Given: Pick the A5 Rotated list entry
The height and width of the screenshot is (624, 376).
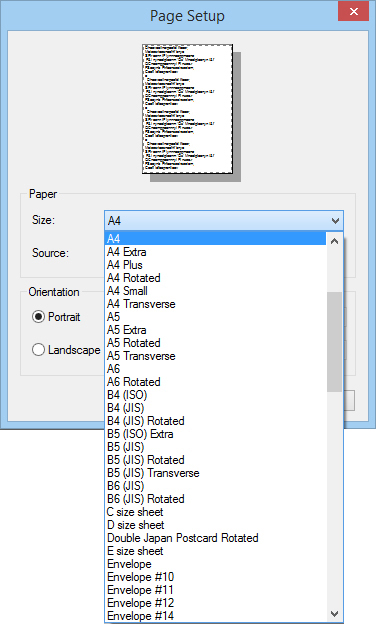Looking at the screenshot, I should pyautogui.click(x=215, y=343).
